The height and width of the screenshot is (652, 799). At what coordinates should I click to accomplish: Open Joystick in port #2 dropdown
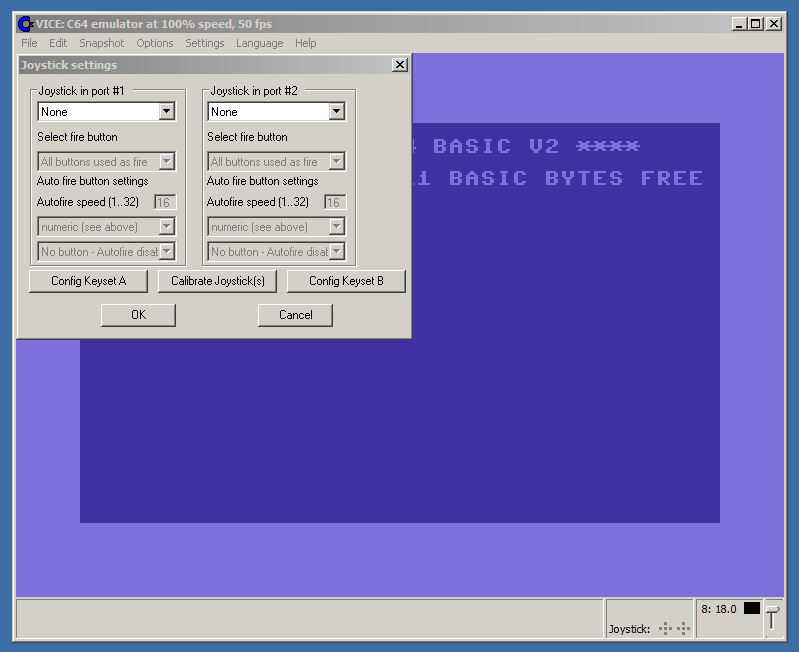336,112
